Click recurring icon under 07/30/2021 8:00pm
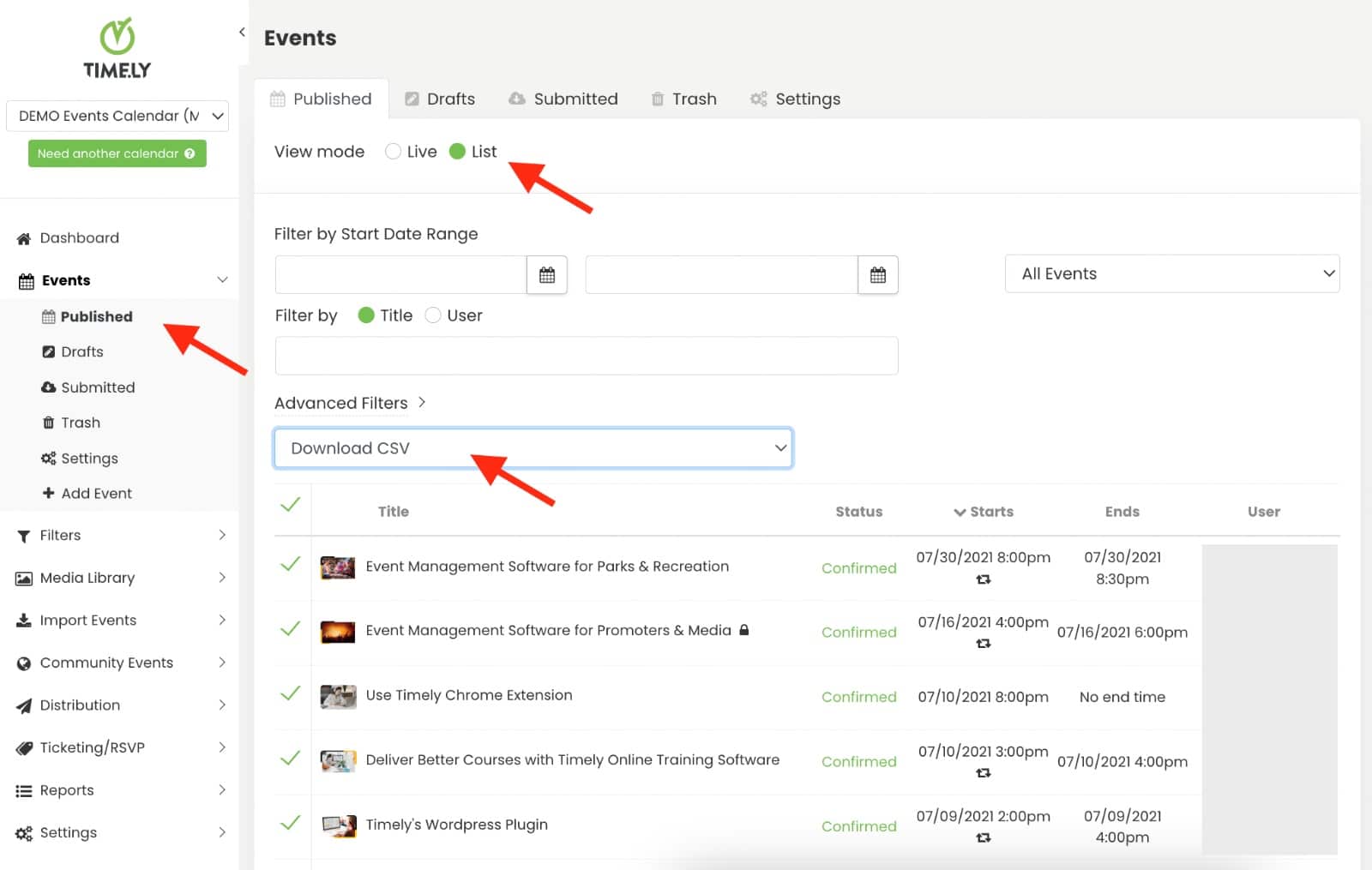The width and height of the screenshot is (1372, 870). tap(983, 580)
